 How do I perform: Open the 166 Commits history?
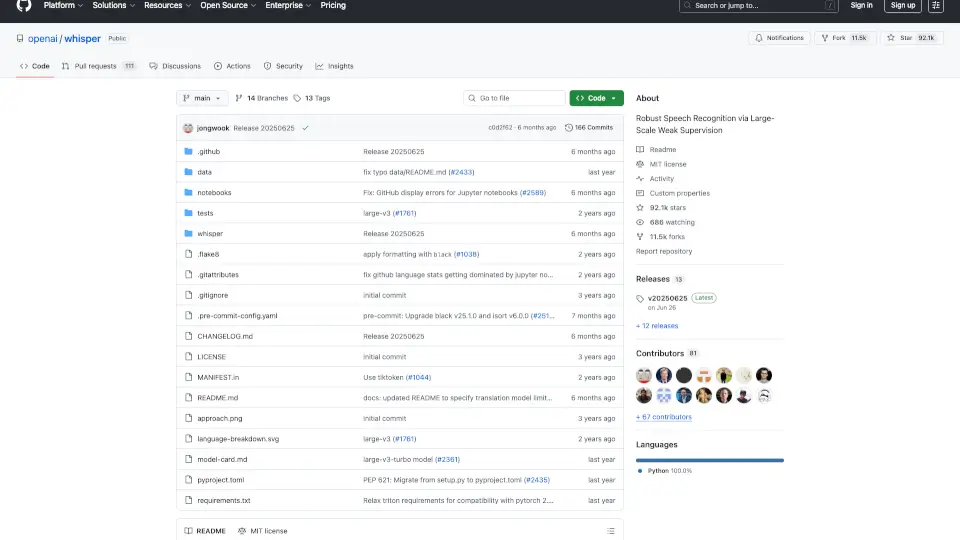coord(589,128)
